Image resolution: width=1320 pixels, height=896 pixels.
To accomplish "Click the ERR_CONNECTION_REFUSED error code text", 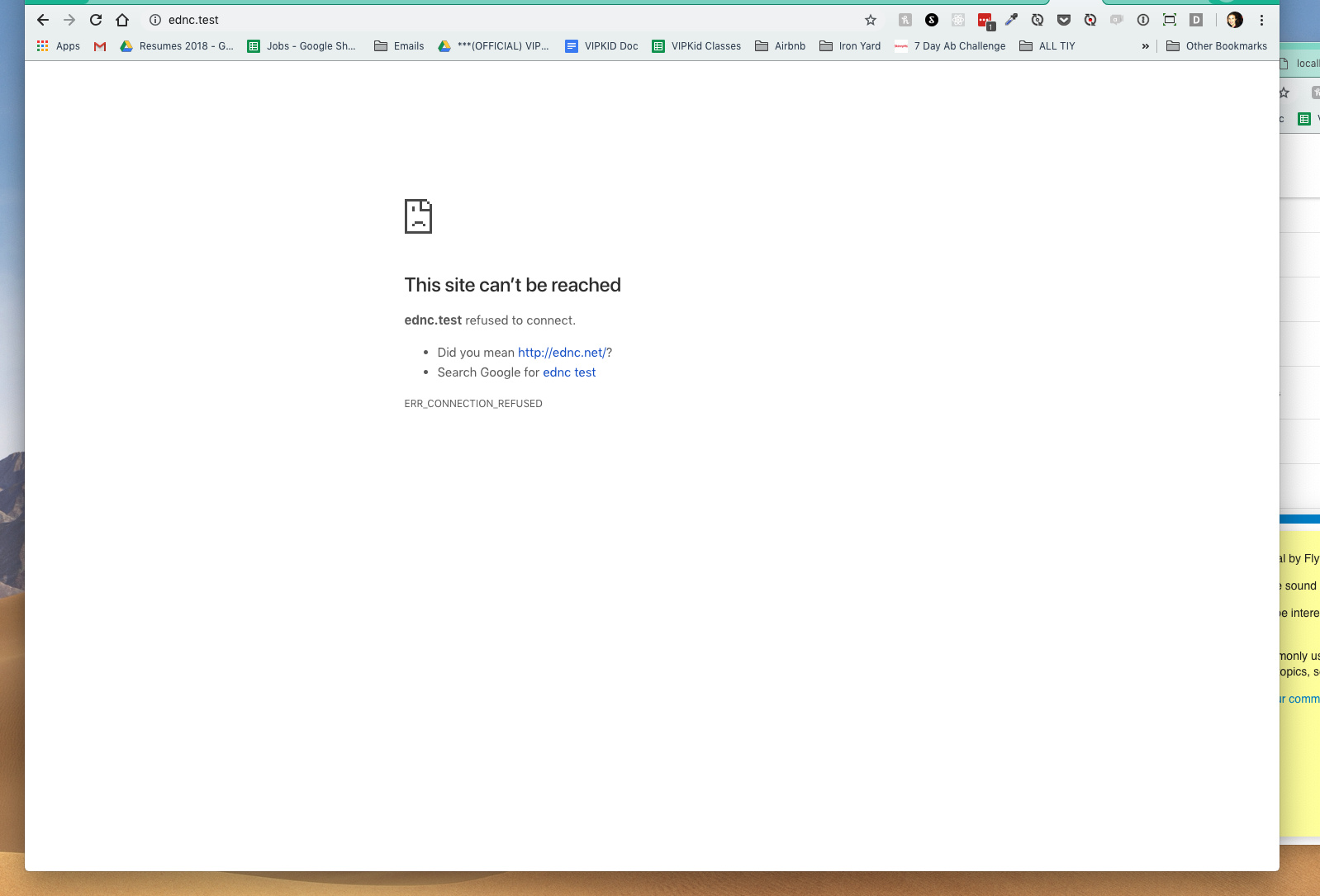I will click(473, 404).
